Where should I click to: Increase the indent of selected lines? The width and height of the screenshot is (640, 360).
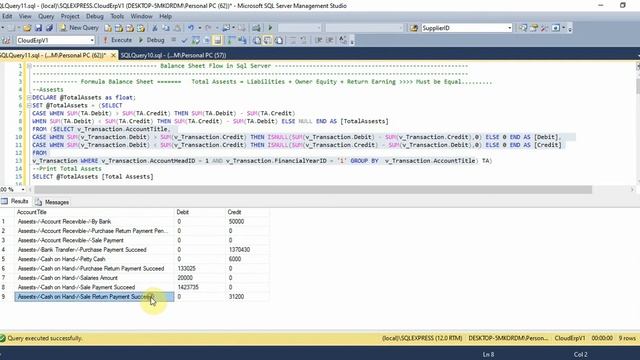pyautogui.click(x=330, y=40)
